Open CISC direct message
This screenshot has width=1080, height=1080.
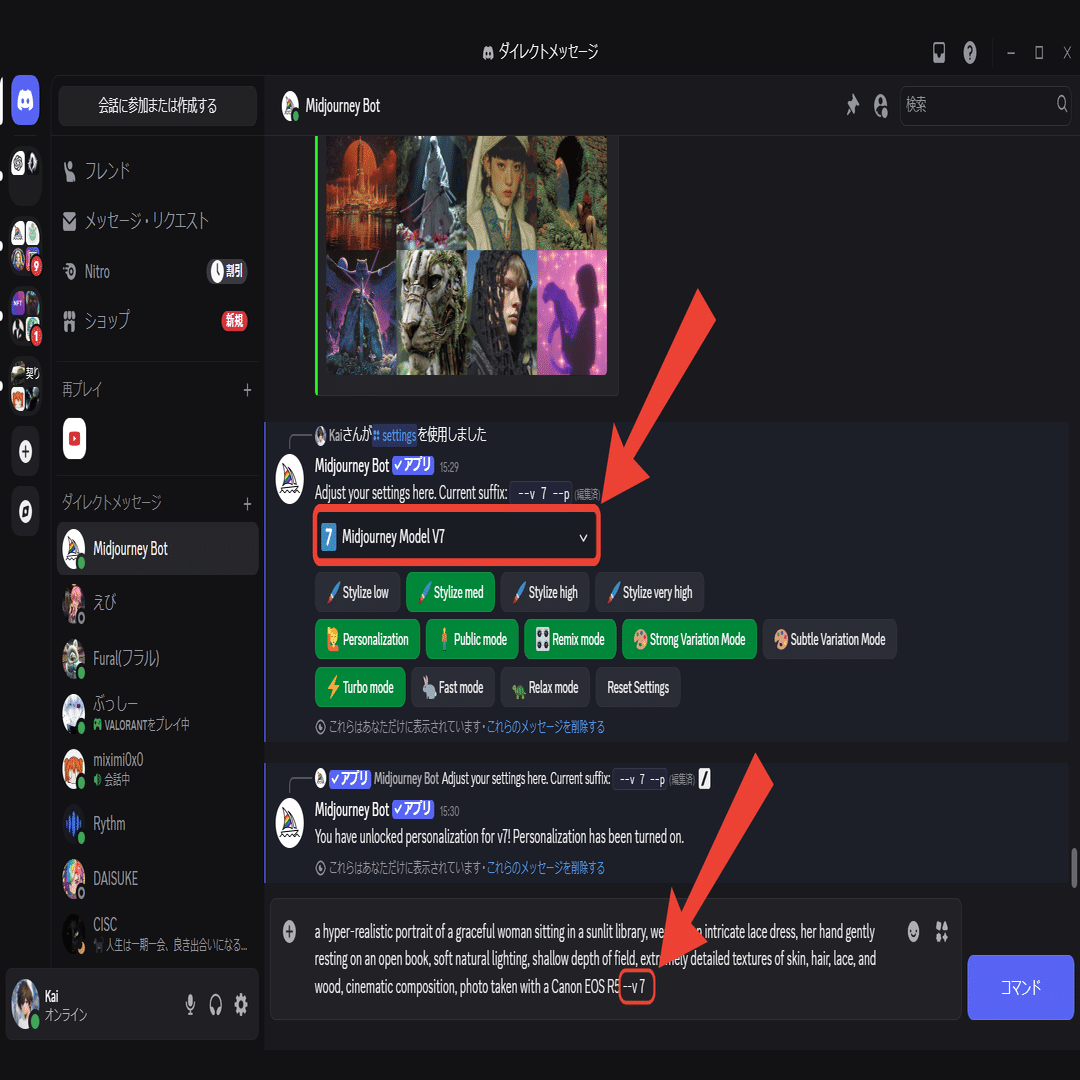click(x=158, y=934)
